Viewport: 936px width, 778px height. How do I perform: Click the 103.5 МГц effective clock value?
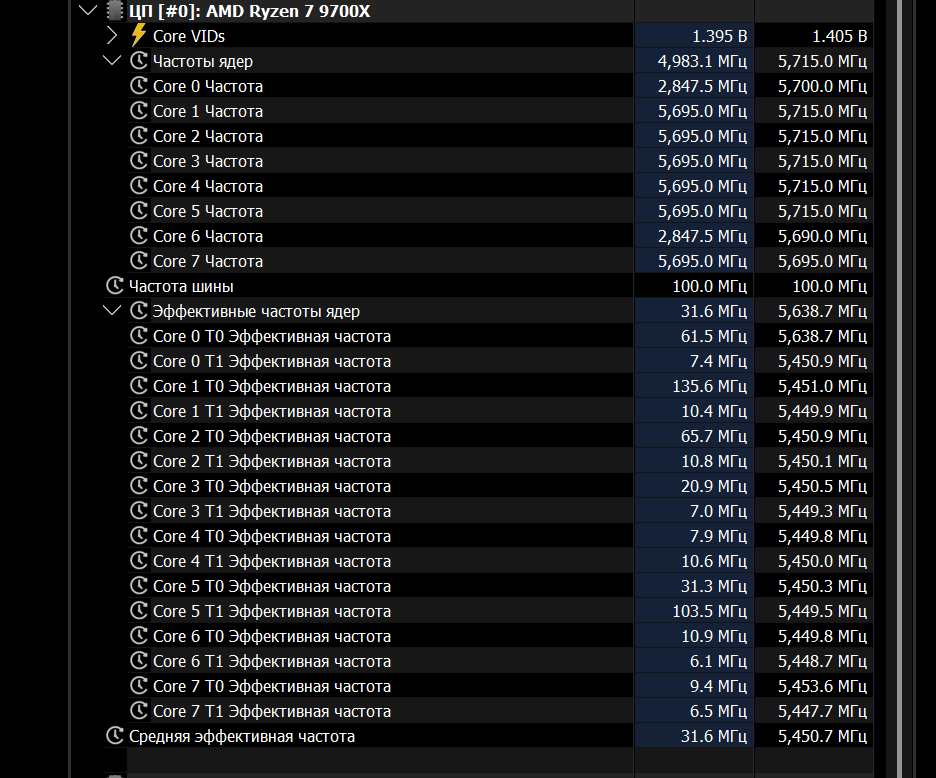coord(709,611)
